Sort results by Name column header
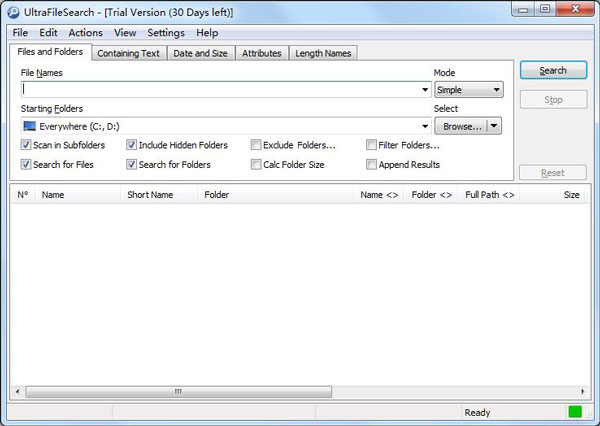Screen dimensions: 600x426 coord(78,194)
